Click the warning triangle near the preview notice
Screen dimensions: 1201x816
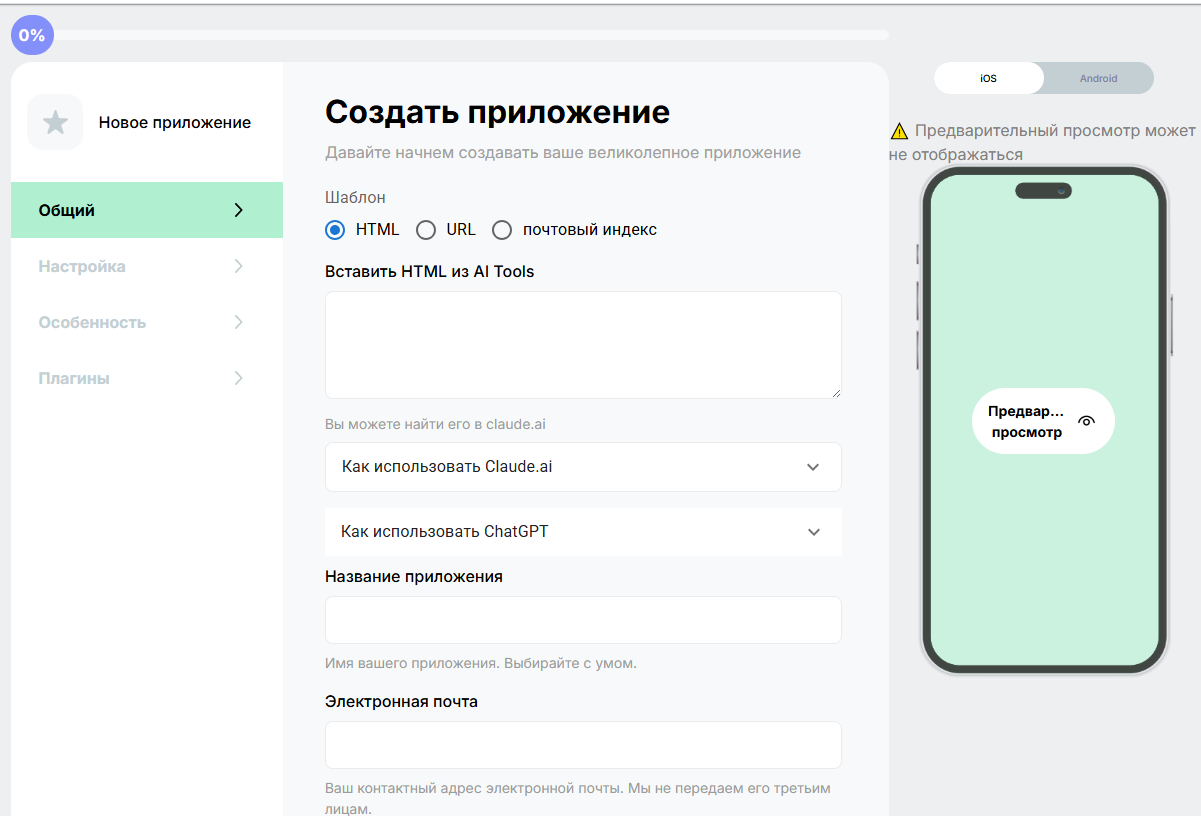point(899,130)
